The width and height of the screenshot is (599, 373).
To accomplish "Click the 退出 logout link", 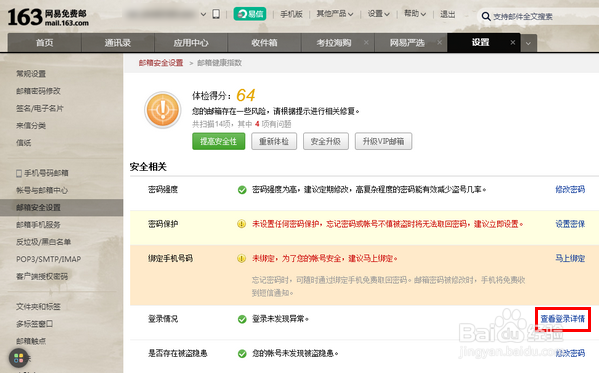I will coord(447,14).
